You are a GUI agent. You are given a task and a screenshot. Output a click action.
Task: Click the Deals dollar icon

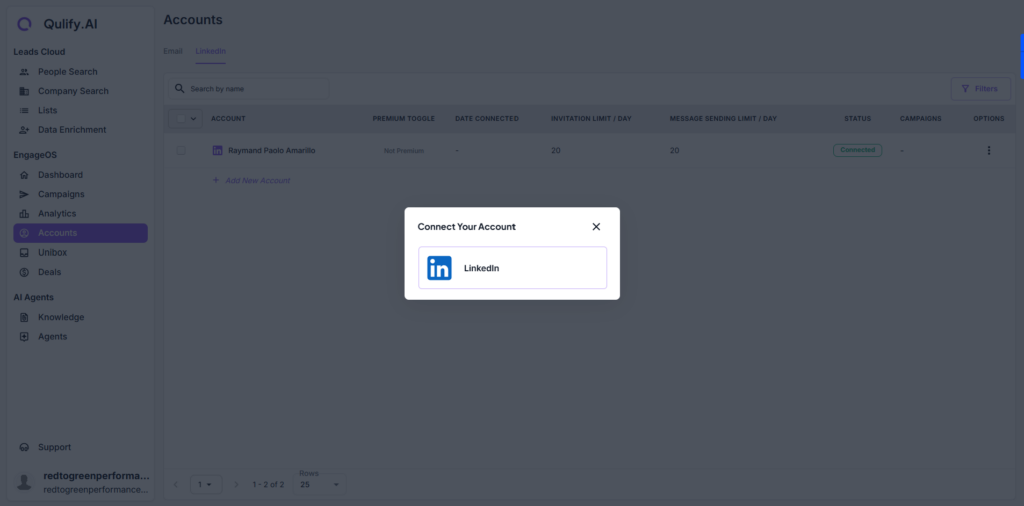coord(24,272)
